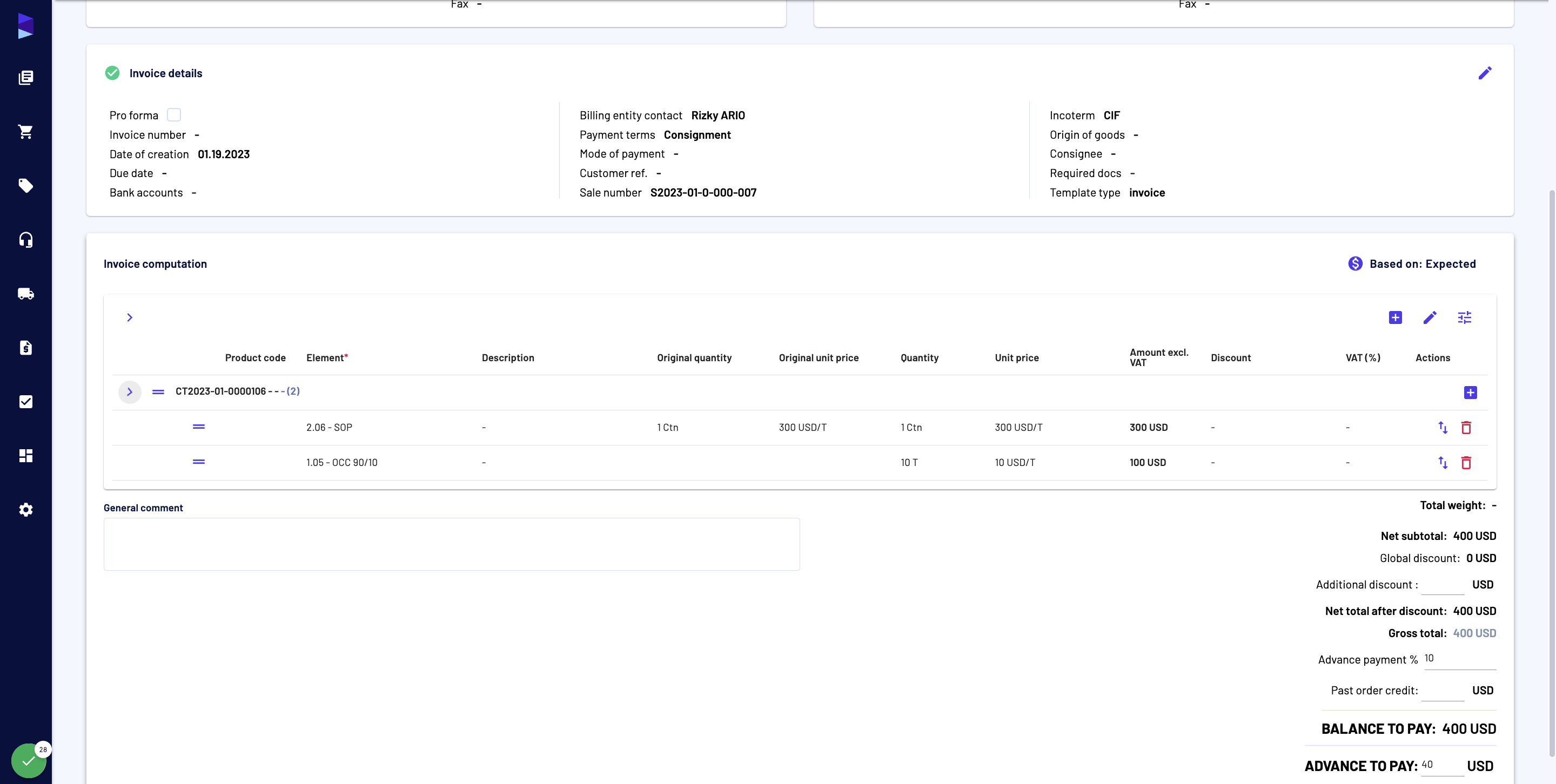Click drag handle of 1.05 - OCC 90/10 row
1556x784 pixels.
pyautogui.click(x=199, y=462)
